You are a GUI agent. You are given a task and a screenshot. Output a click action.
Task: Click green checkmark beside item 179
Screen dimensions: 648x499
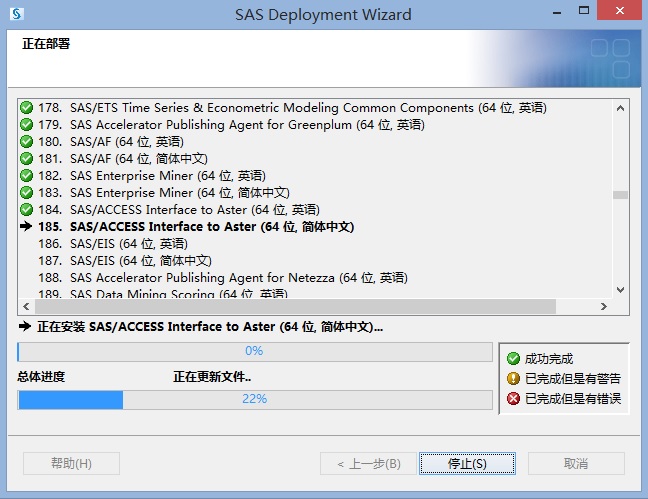coord(26,124)
